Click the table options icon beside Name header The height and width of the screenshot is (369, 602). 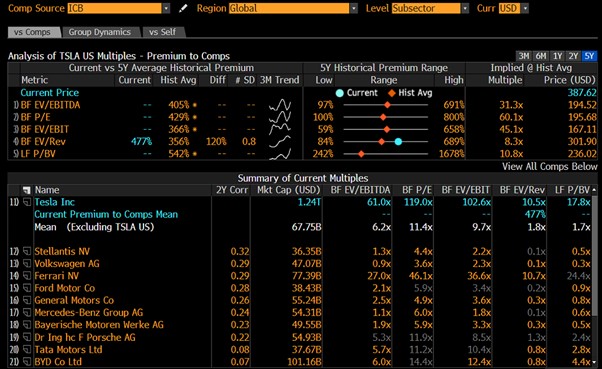click(x=26, y=190)
